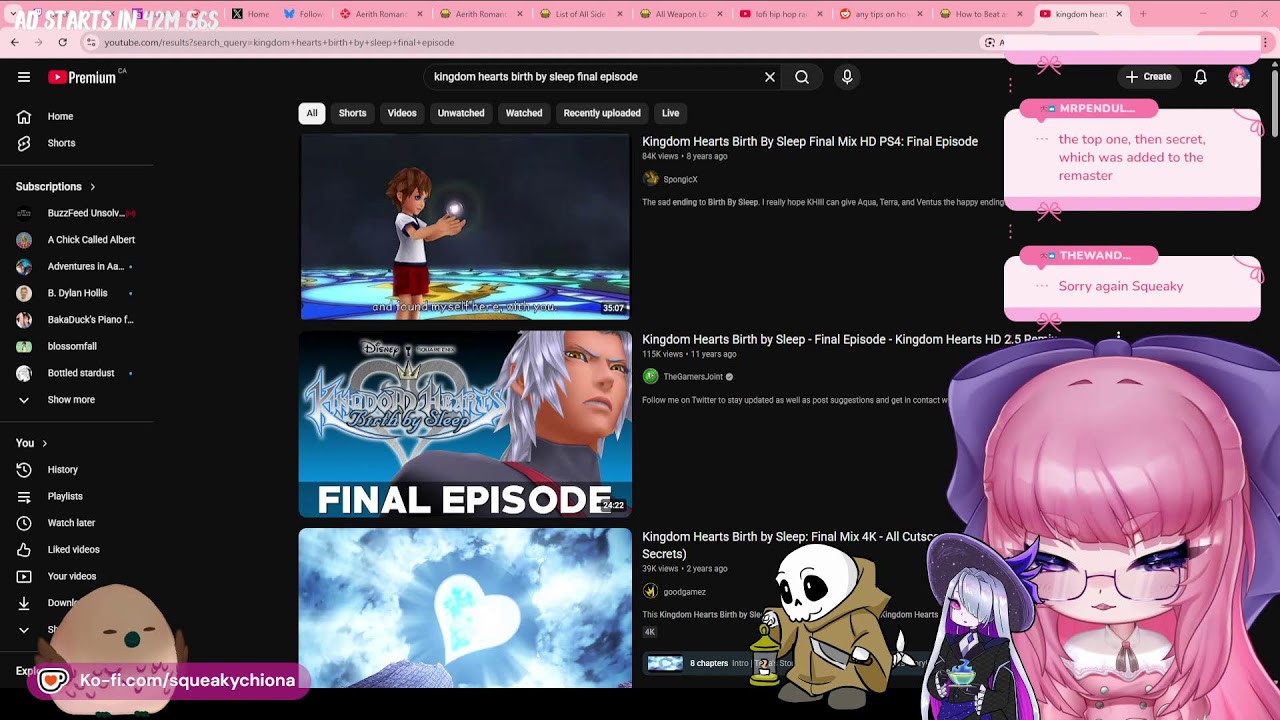Open the FINAL EPISODE thumbnail video

tap(465, 424)
